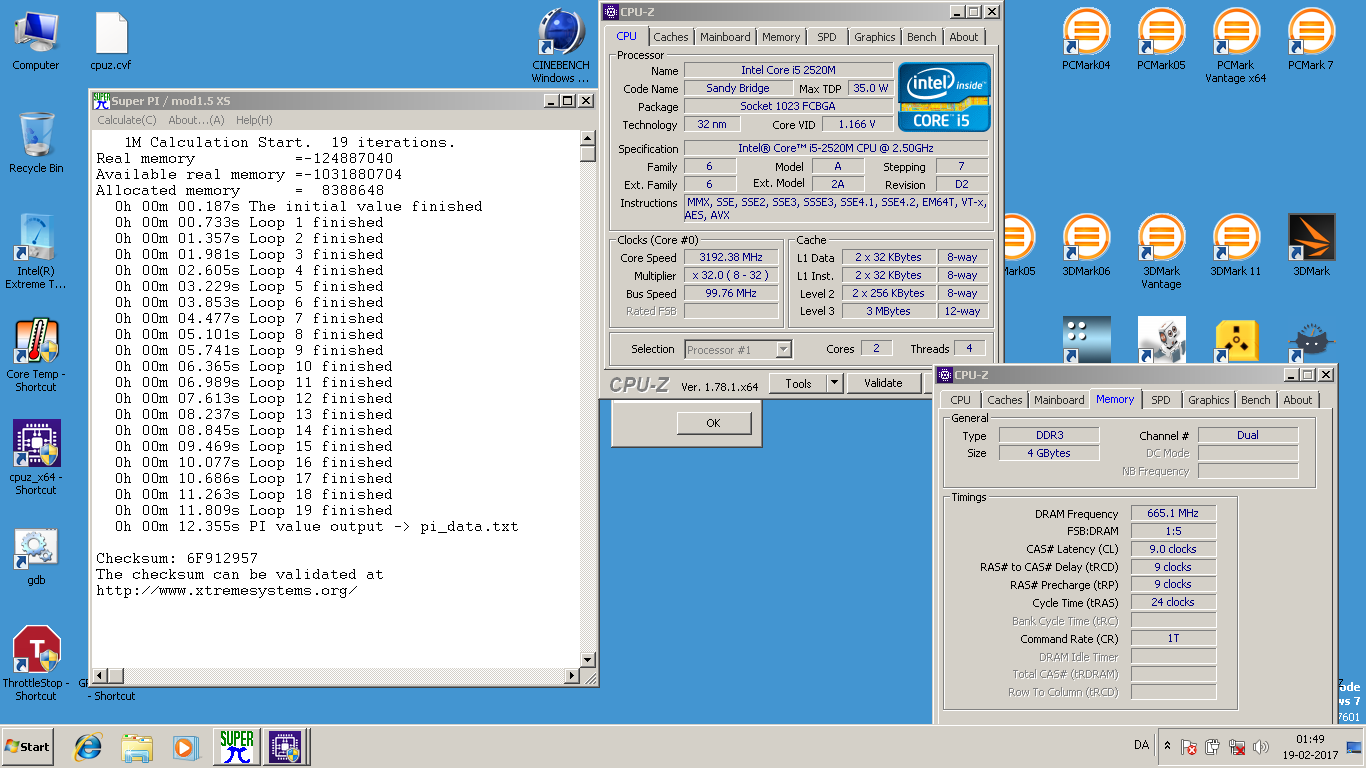This screenshot has width=1366, height=768.
Task: Open the CINEBENCH Windows shortcut
Action: pos(560,46)
